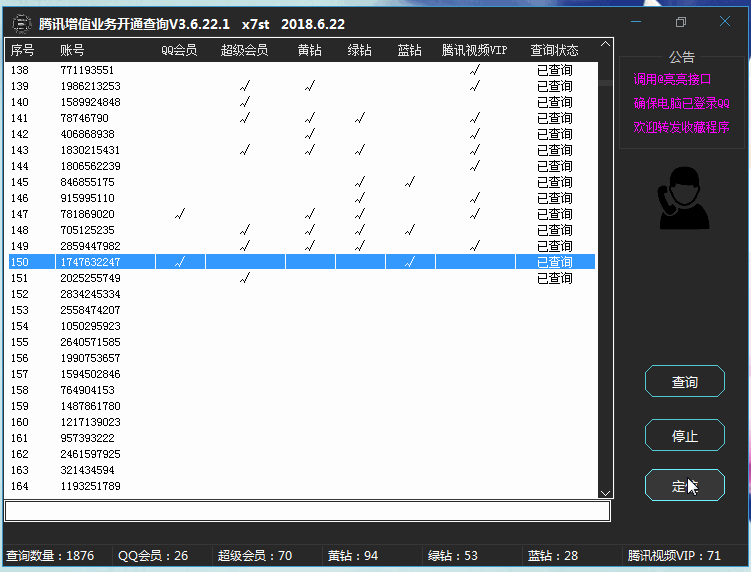This screenshot has height=572, width=751.
Task: Click the 定位 button under 停止
Action: point(684,485)
